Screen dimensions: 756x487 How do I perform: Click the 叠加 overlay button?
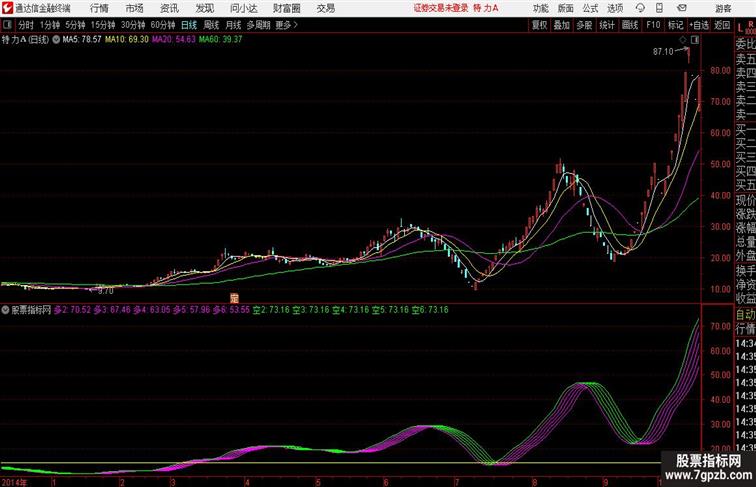pyautogui.click(x=562, y=25)
